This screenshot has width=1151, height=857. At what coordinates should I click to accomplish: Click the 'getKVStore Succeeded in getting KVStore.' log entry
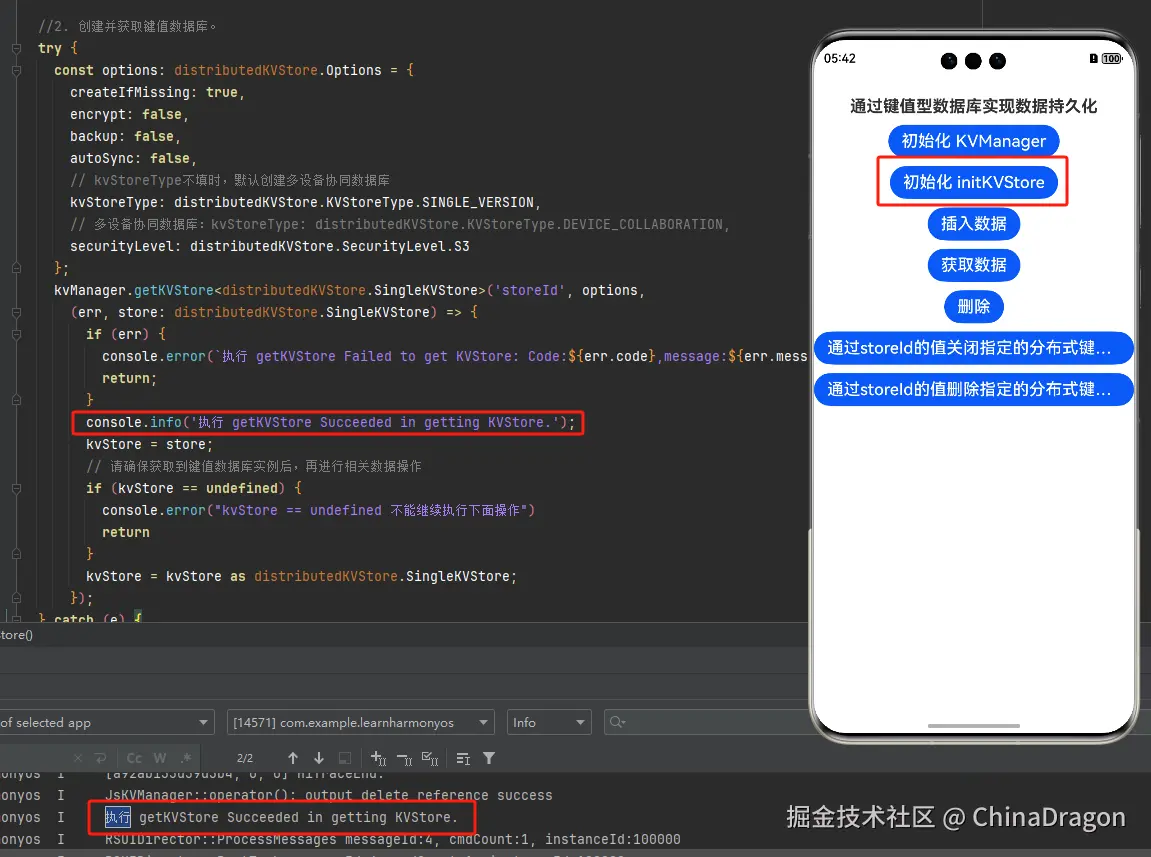coord(281,817)
